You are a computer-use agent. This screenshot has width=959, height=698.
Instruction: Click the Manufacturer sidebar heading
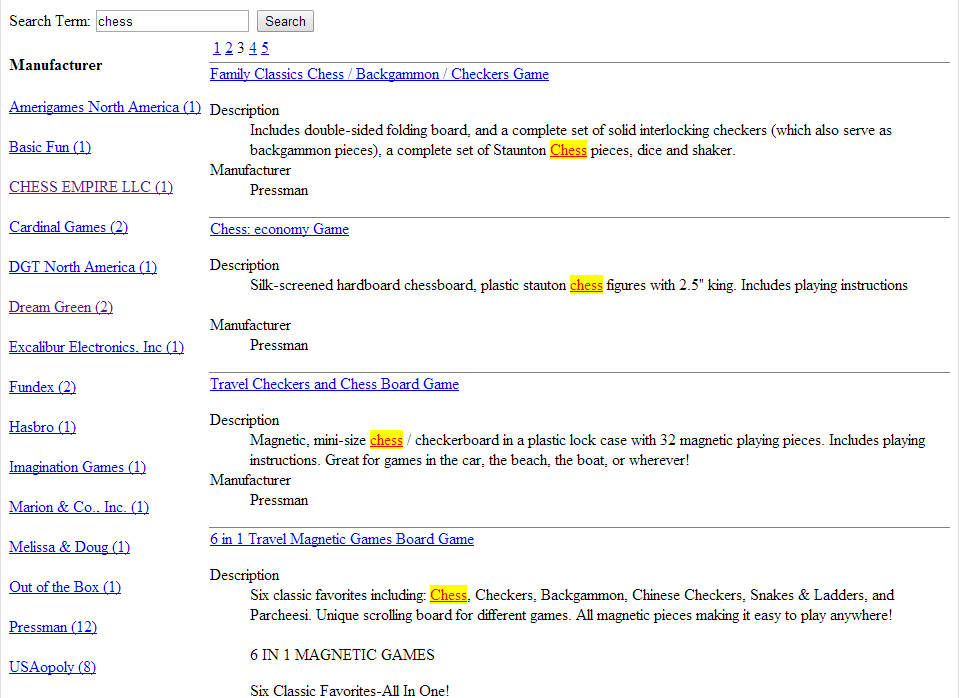[56, 65]
